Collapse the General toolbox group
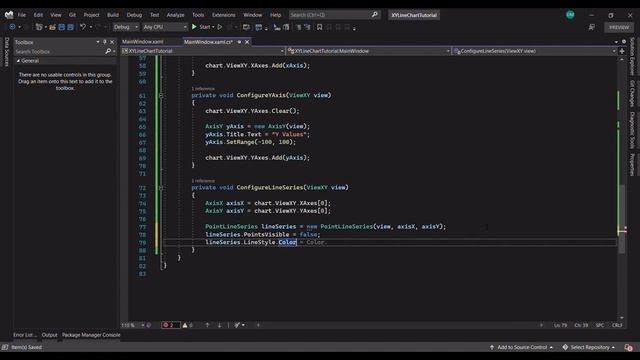 click(x=18, y=61)
